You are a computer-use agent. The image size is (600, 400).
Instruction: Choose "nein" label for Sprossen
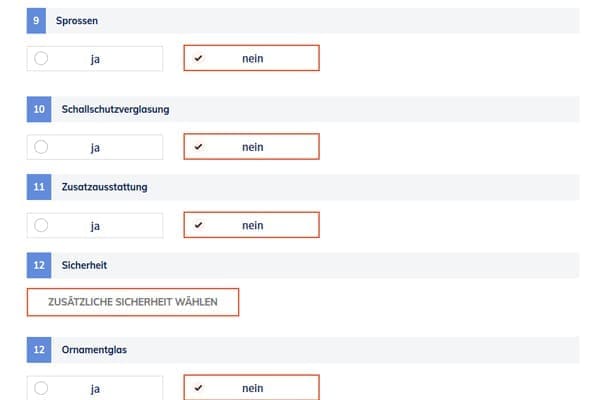252,59
